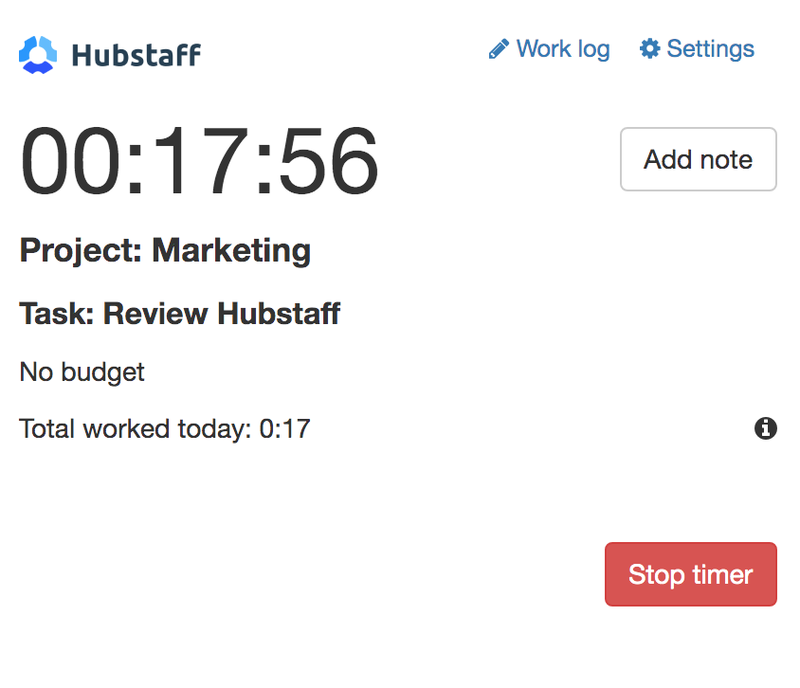Click the Marketing project name

pyautogui.click(x=231, y=251)
